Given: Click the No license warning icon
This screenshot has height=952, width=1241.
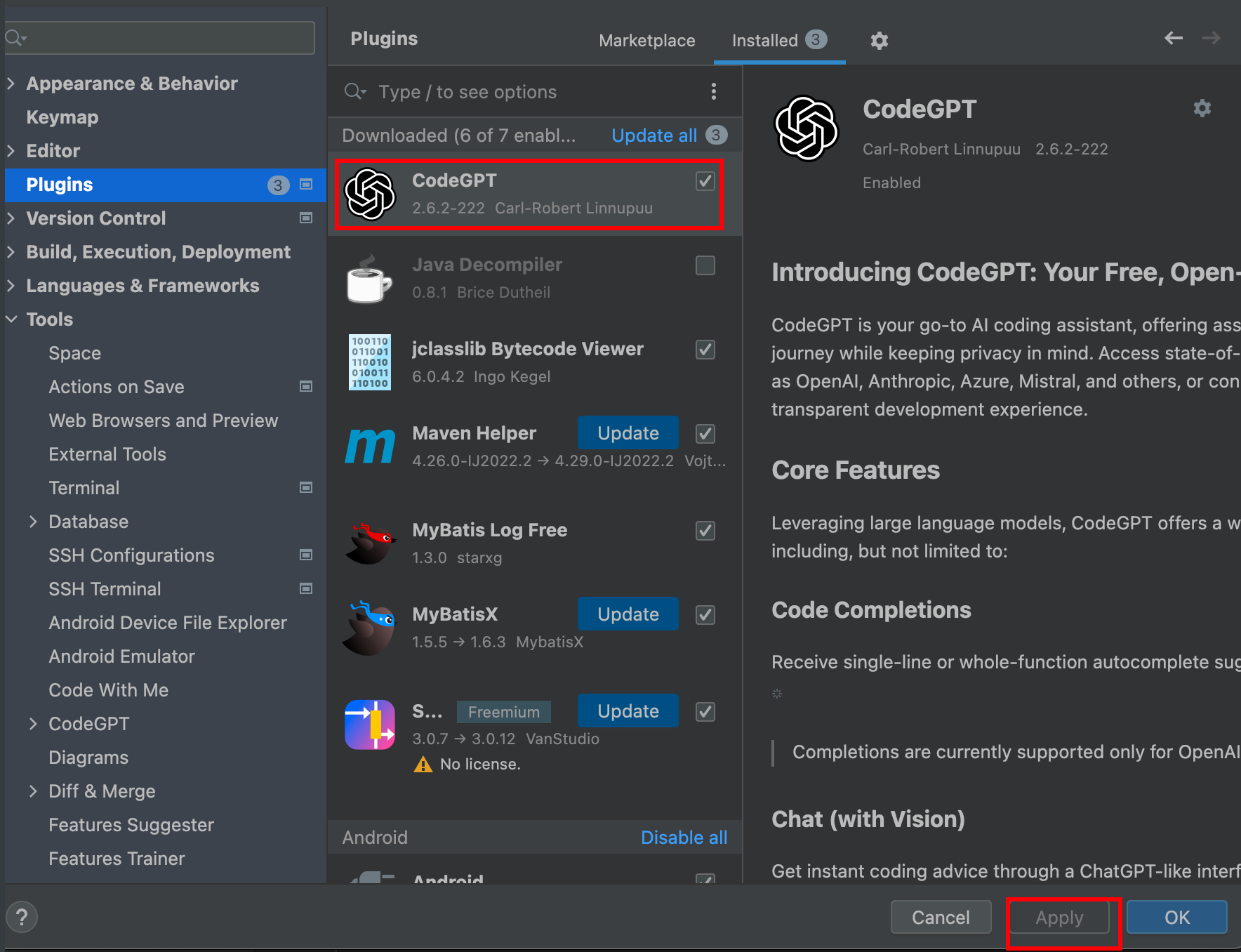Looking at the screenshot, I should click(x=423, y=764).
